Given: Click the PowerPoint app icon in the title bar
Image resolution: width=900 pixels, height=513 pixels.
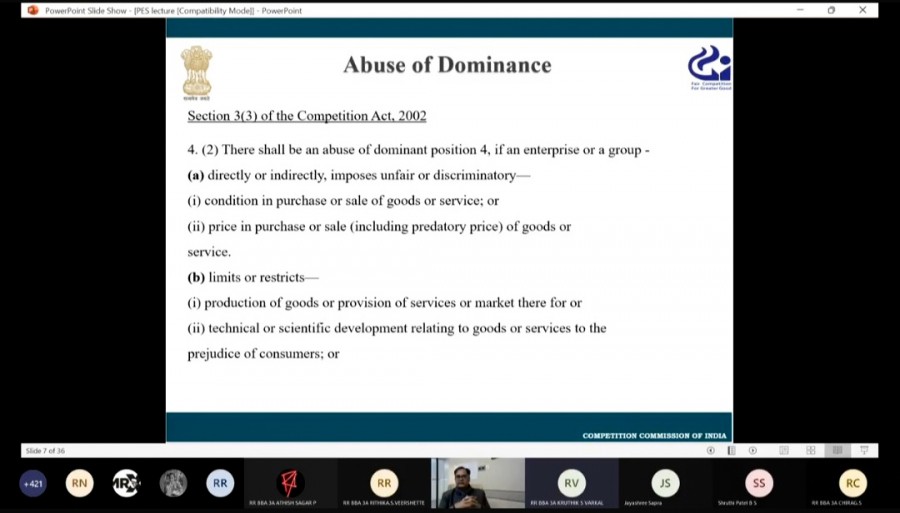Looking at the screenshot, I should pos(32,10).
